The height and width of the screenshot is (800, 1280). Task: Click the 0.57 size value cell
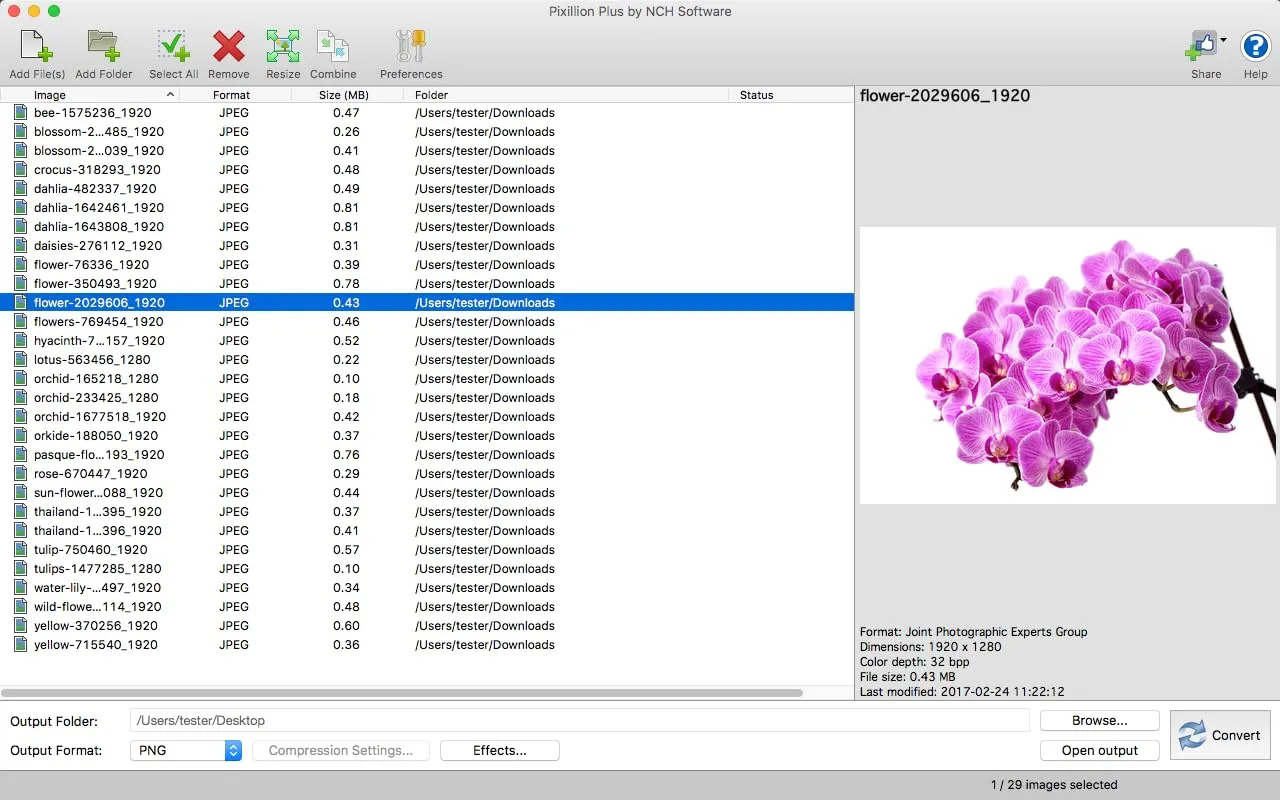[x=347, y=550]
